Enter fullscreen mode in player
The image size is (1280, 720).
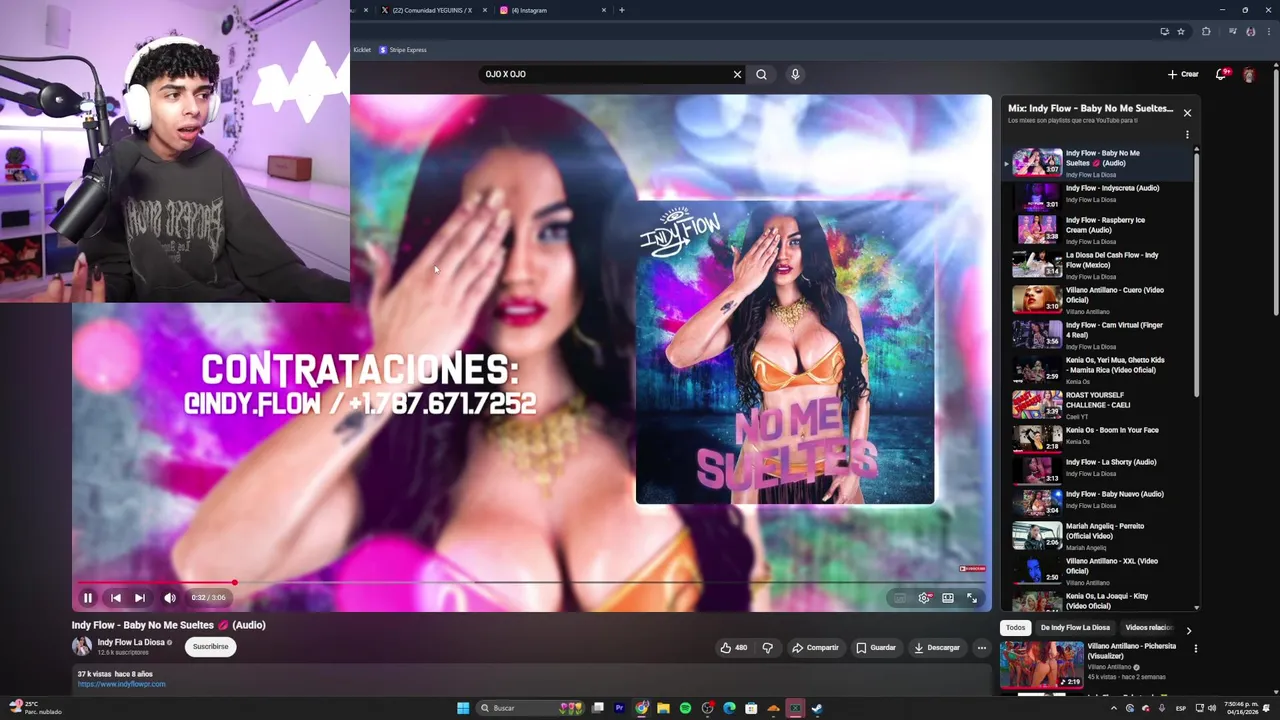point(972,598)
